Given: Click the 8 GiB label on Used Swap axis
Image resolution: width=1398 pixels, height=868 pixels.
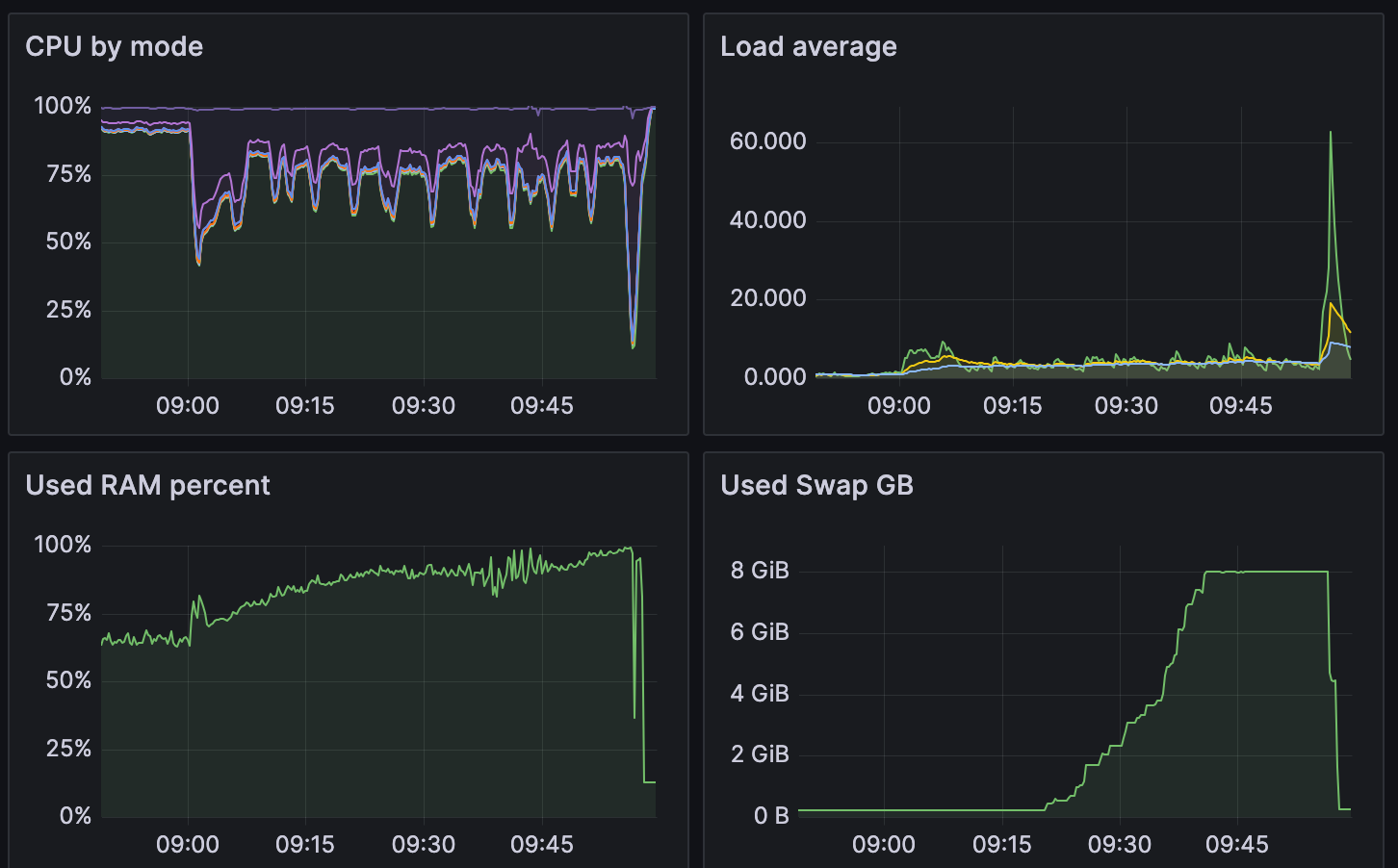Looking at the screenshot, I should click(x=759, y=571).
